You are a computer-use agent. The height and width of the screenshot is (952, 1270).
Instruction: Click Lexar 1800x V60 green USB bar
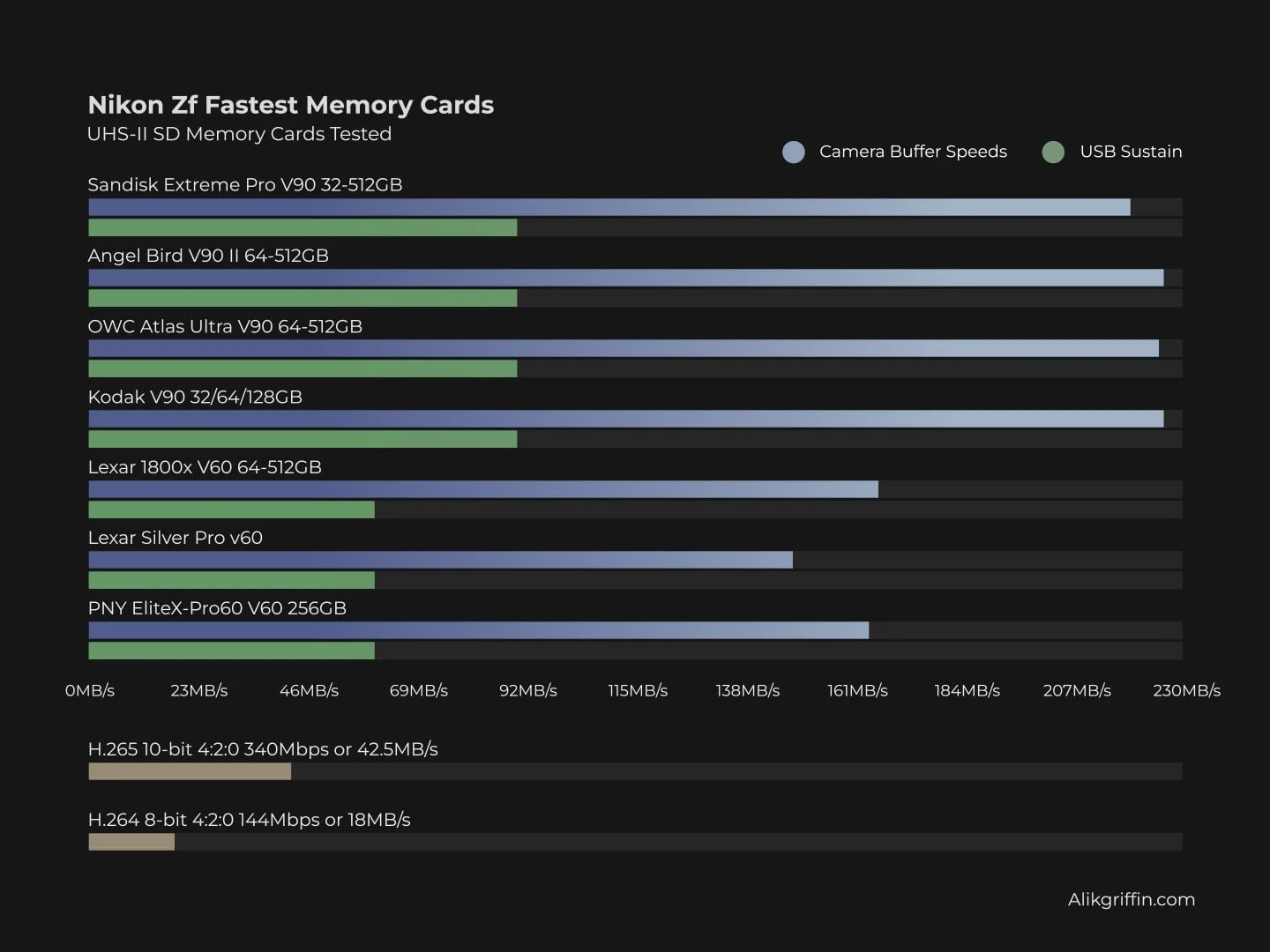[231, 509]
